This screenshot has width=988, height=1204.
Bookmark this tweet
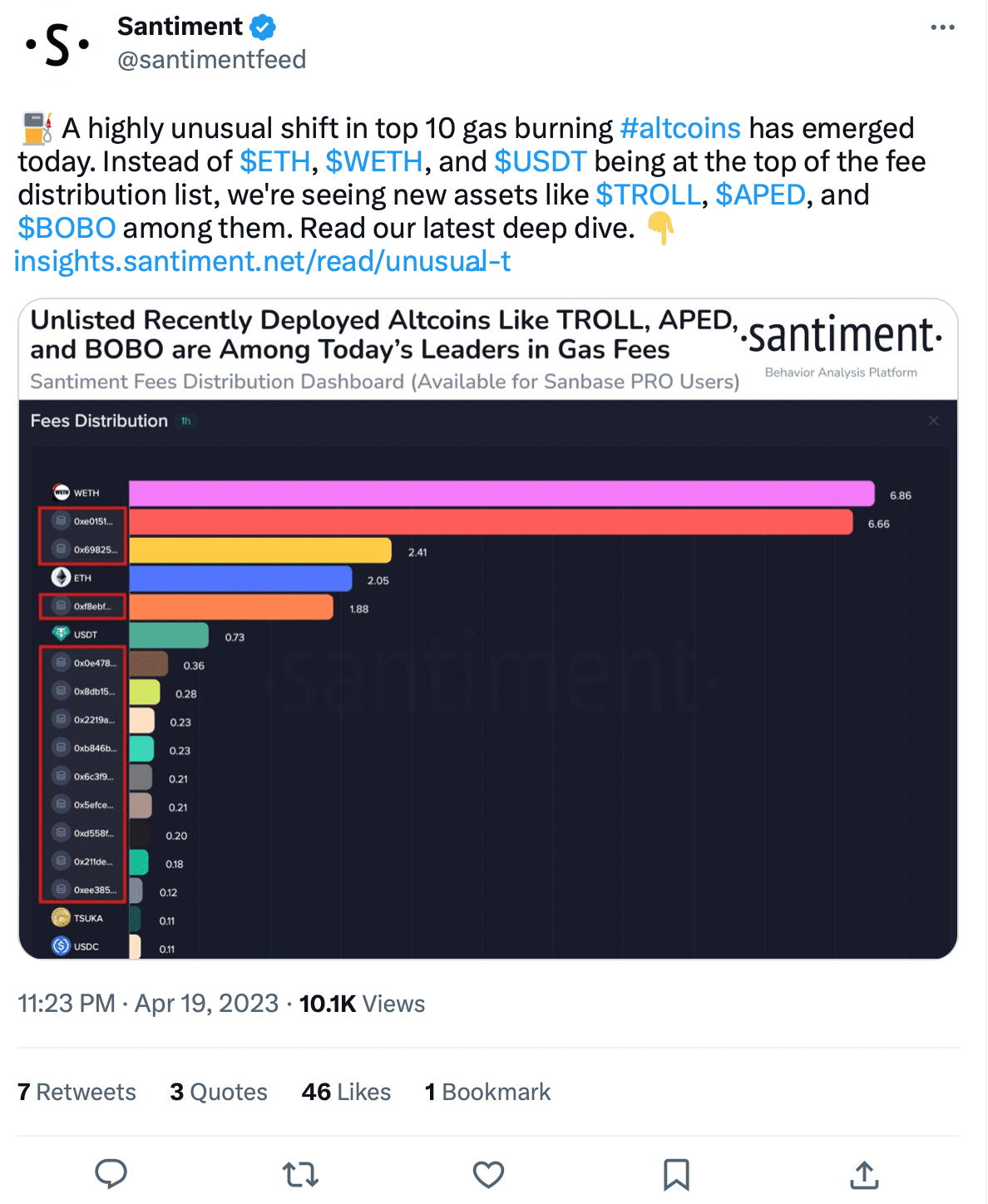[676, 1174]
